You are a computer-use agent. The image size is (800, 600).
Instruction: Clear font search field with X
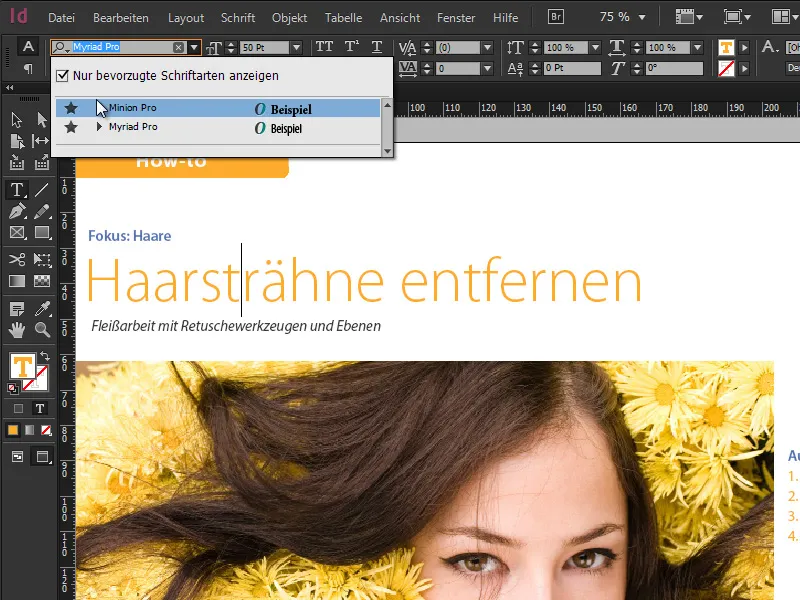(x=179, y=47)
